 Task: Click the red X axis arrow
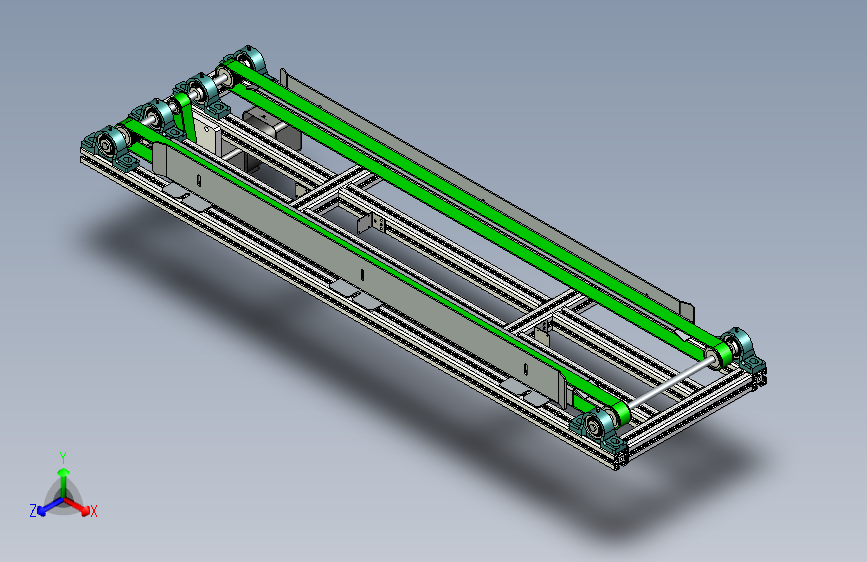pyautogui.click(x=77, y=506)
